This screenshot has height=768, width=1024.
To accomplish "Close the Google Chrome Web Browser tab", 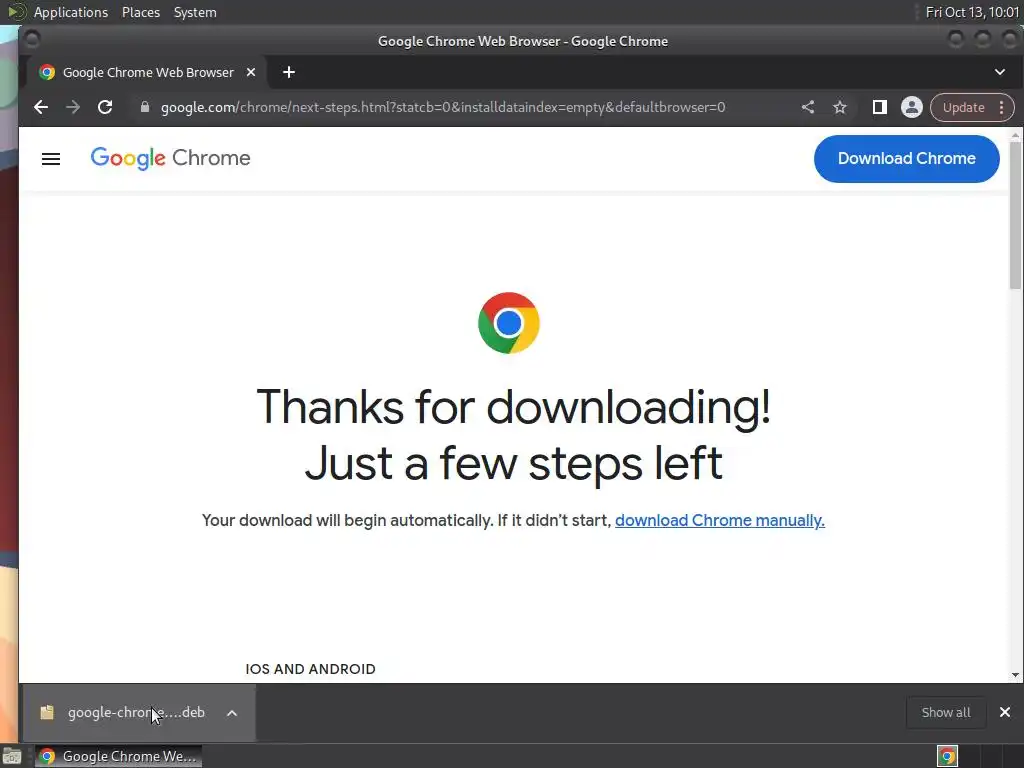I will coord(251,72).
